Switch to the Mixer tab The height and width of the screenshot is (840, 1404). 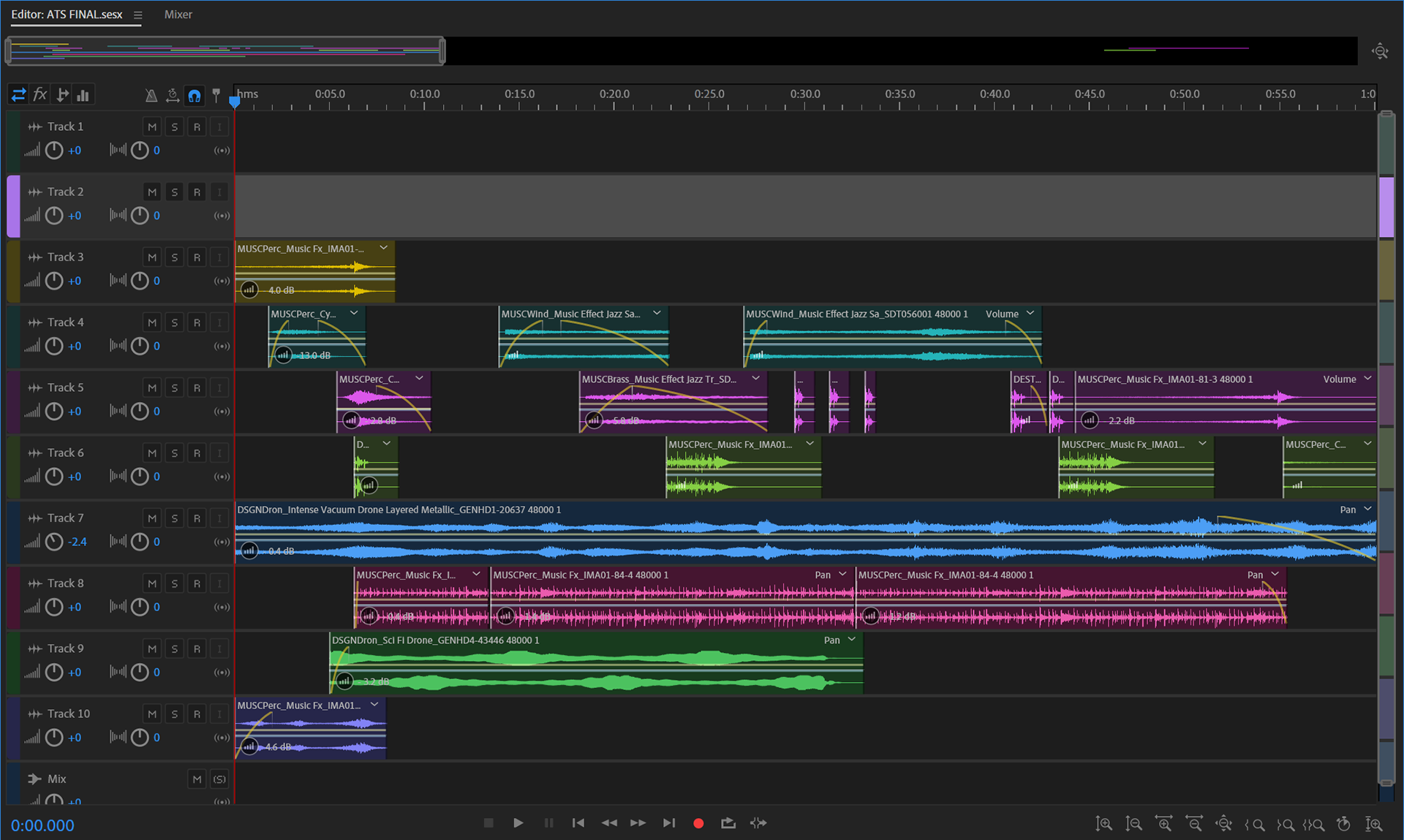(178, 15)
